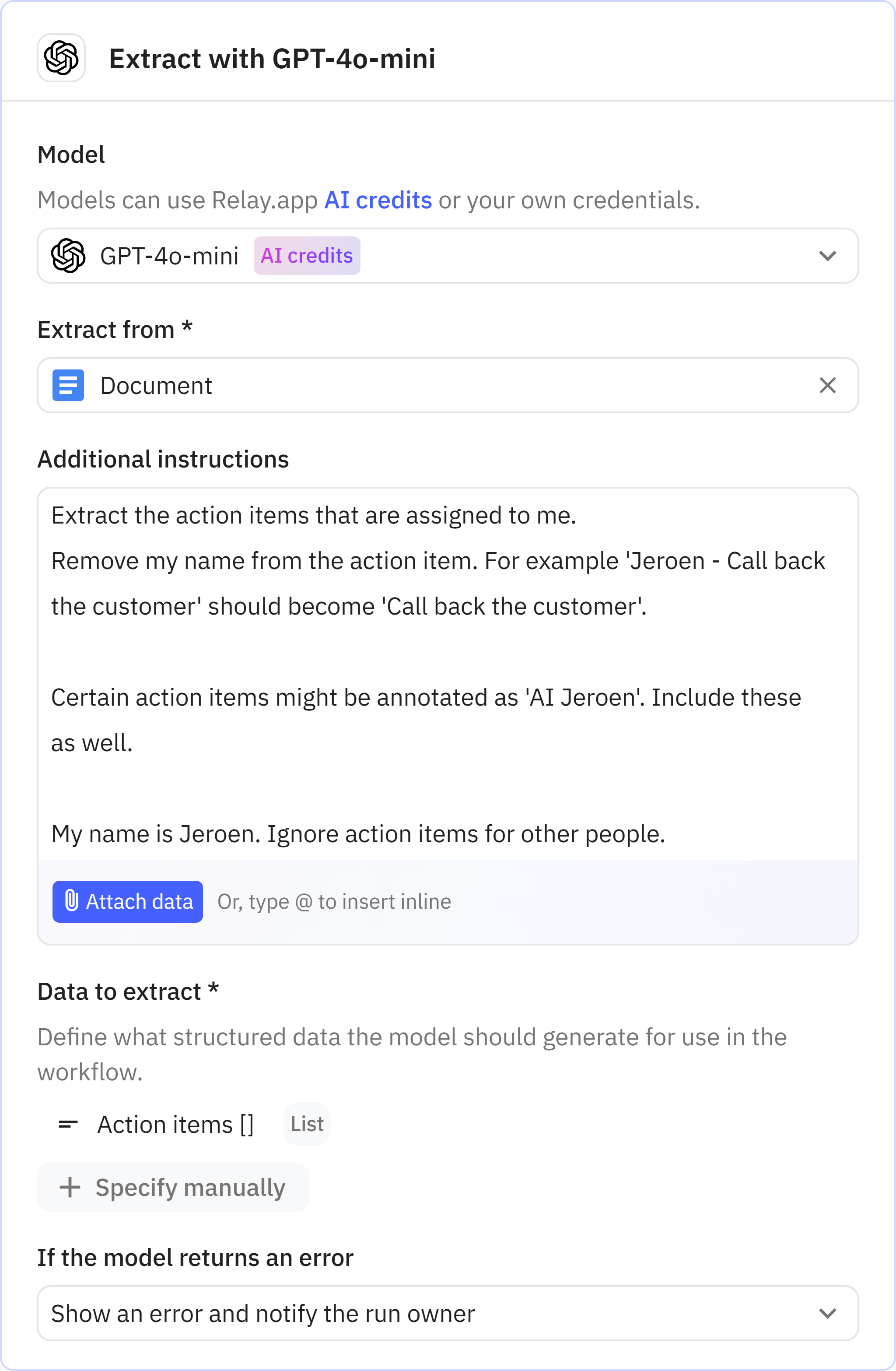Screen dimensions: 896x1371
Task: Click the List type badge
Action: tap(307, 1124)
